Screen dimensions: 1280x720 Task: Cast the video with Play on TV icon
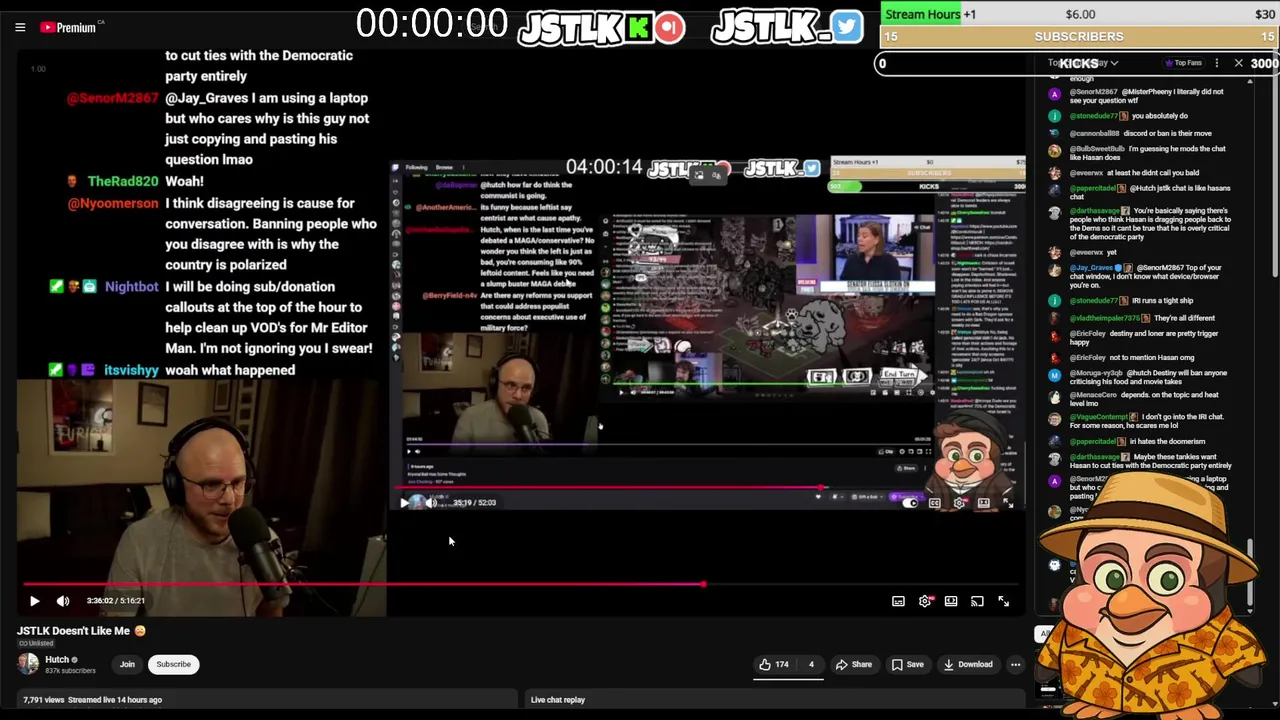[x=977, y=601]
